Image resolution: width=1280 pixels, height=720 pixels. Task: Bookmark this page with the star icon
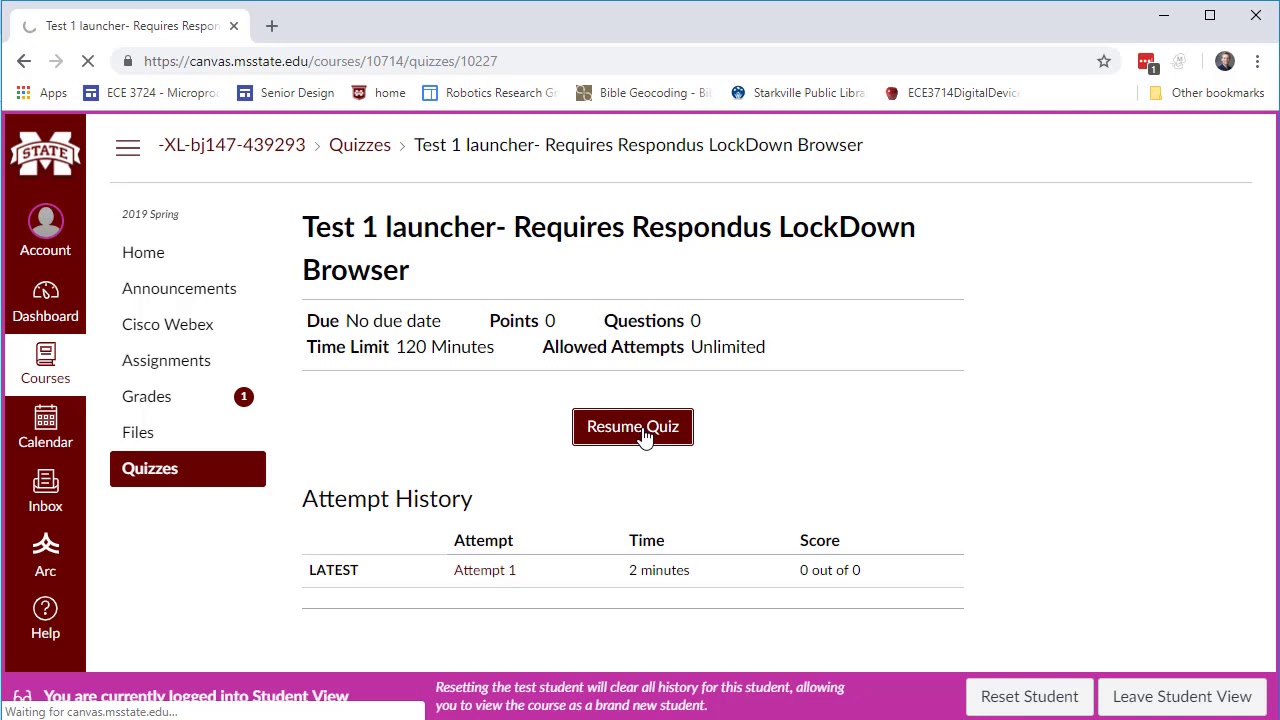tap(1104, 61)
